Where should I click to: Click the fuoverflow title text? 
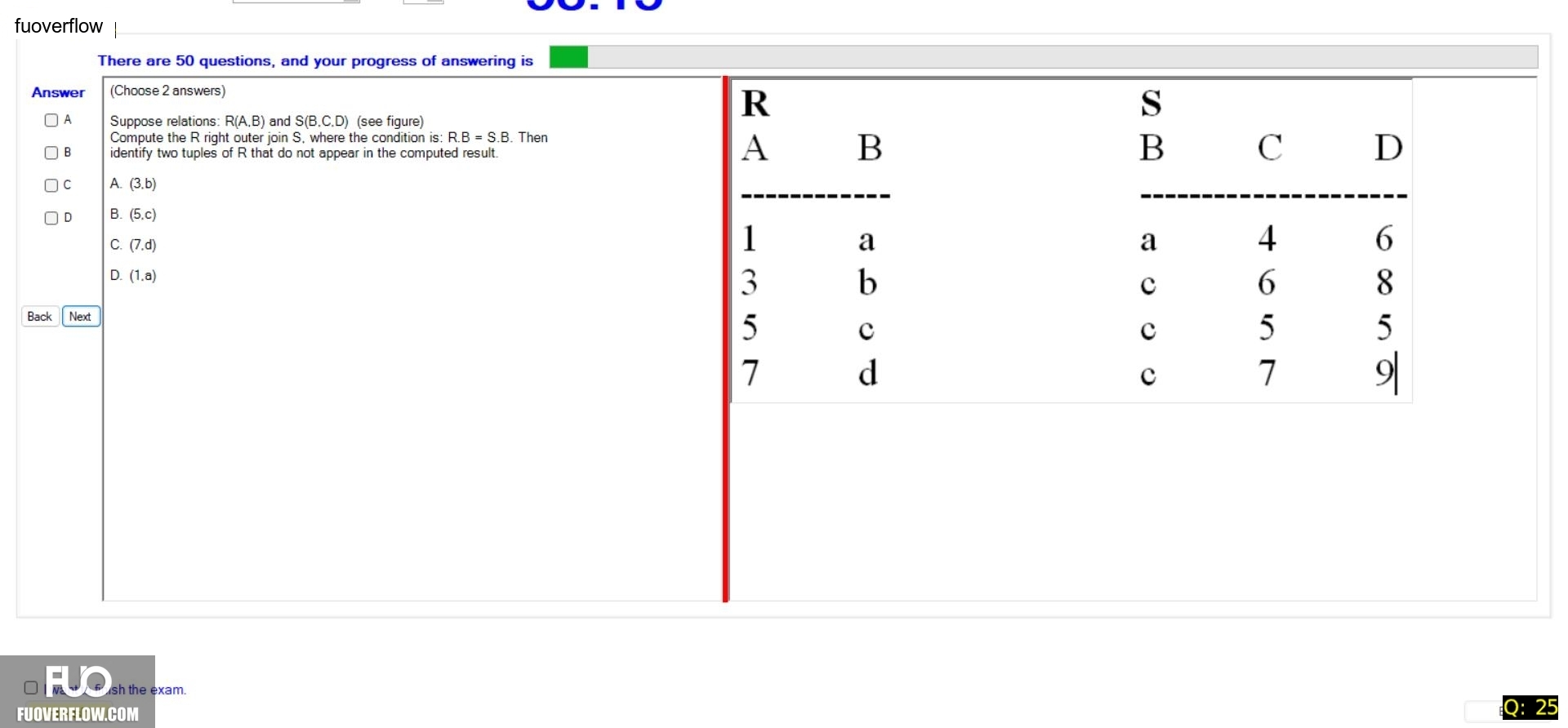coord(59,26)
